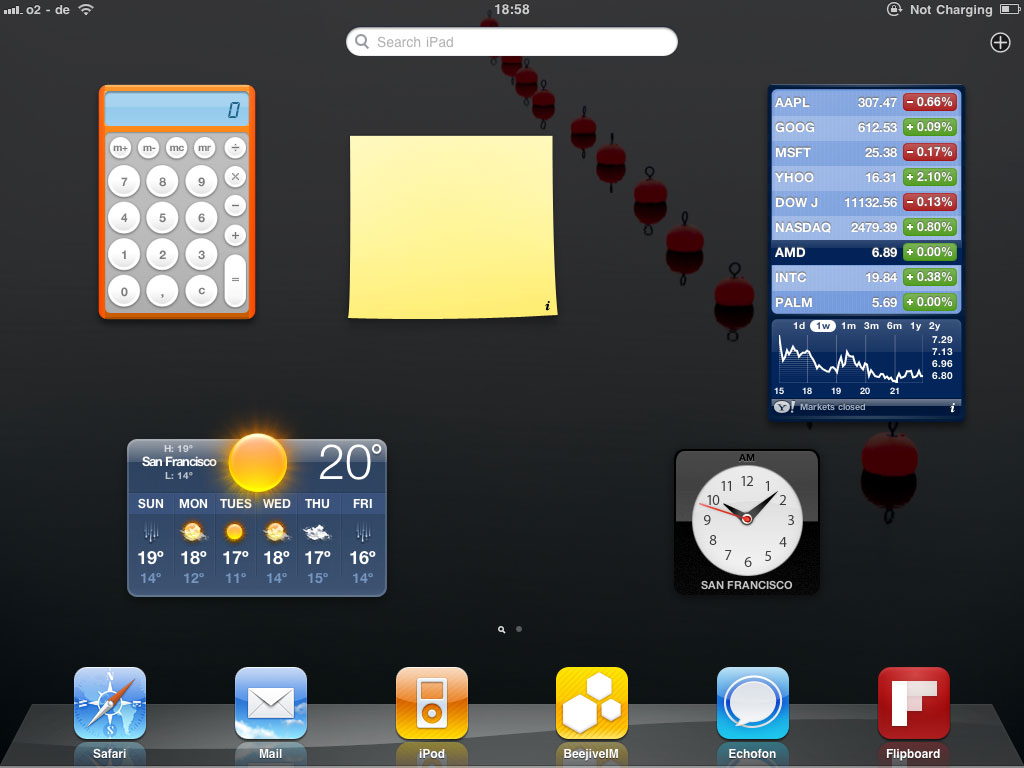Click calculator minus key
Viewport: 1024px width, 768px height.
(x=235, y=206)
